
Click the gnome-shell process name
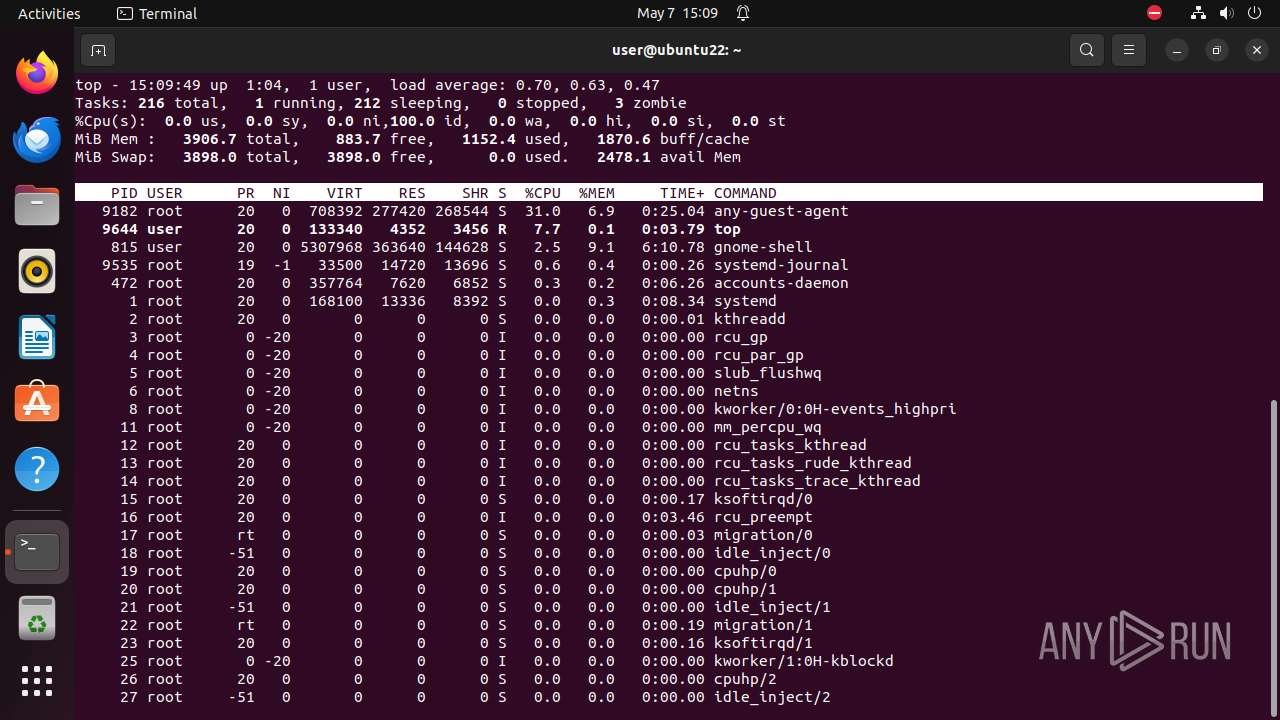click(763, 247)
